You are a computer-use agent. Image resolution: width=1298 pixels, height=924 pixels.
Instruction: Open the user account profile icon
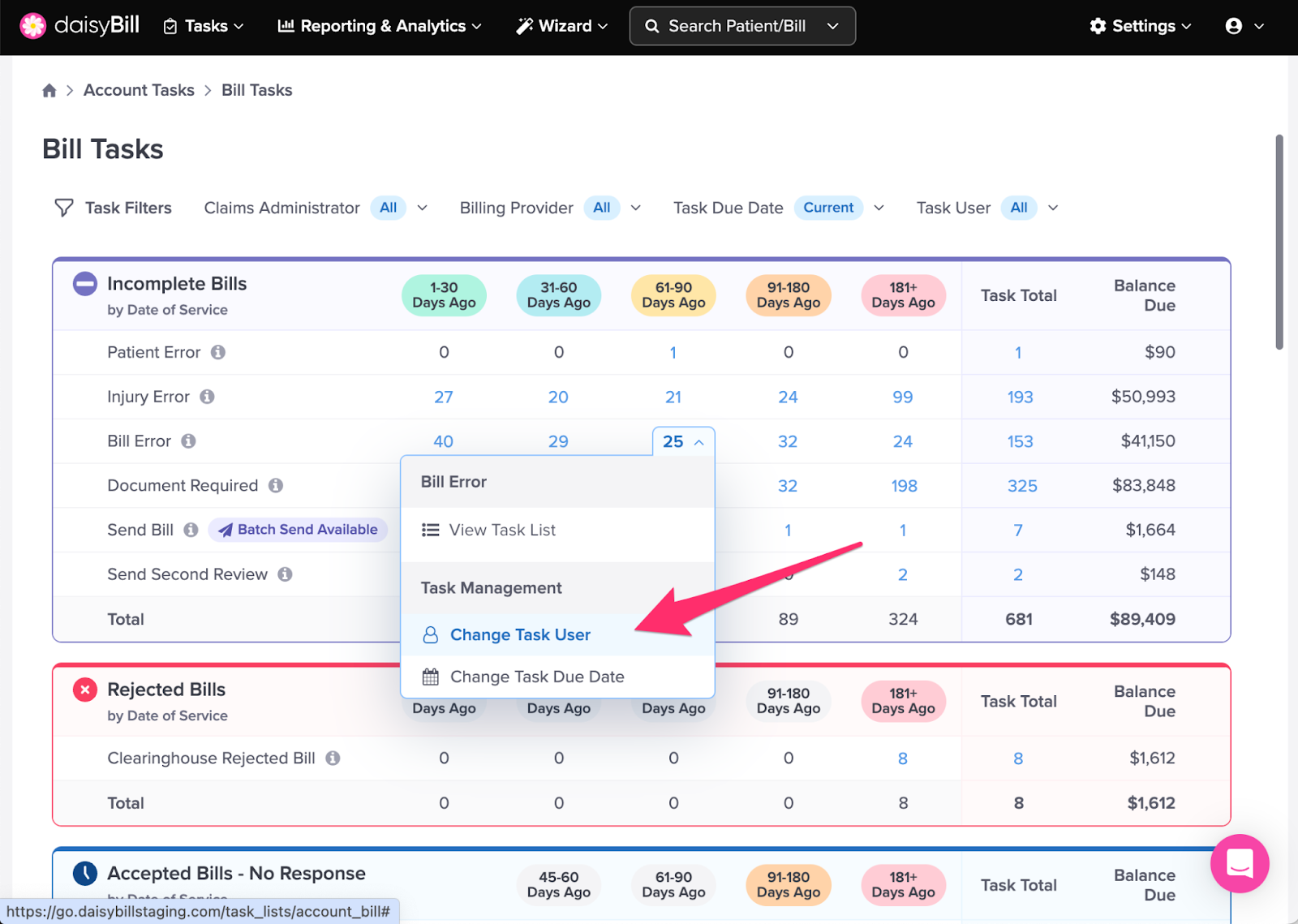[x=1234, y=26]
